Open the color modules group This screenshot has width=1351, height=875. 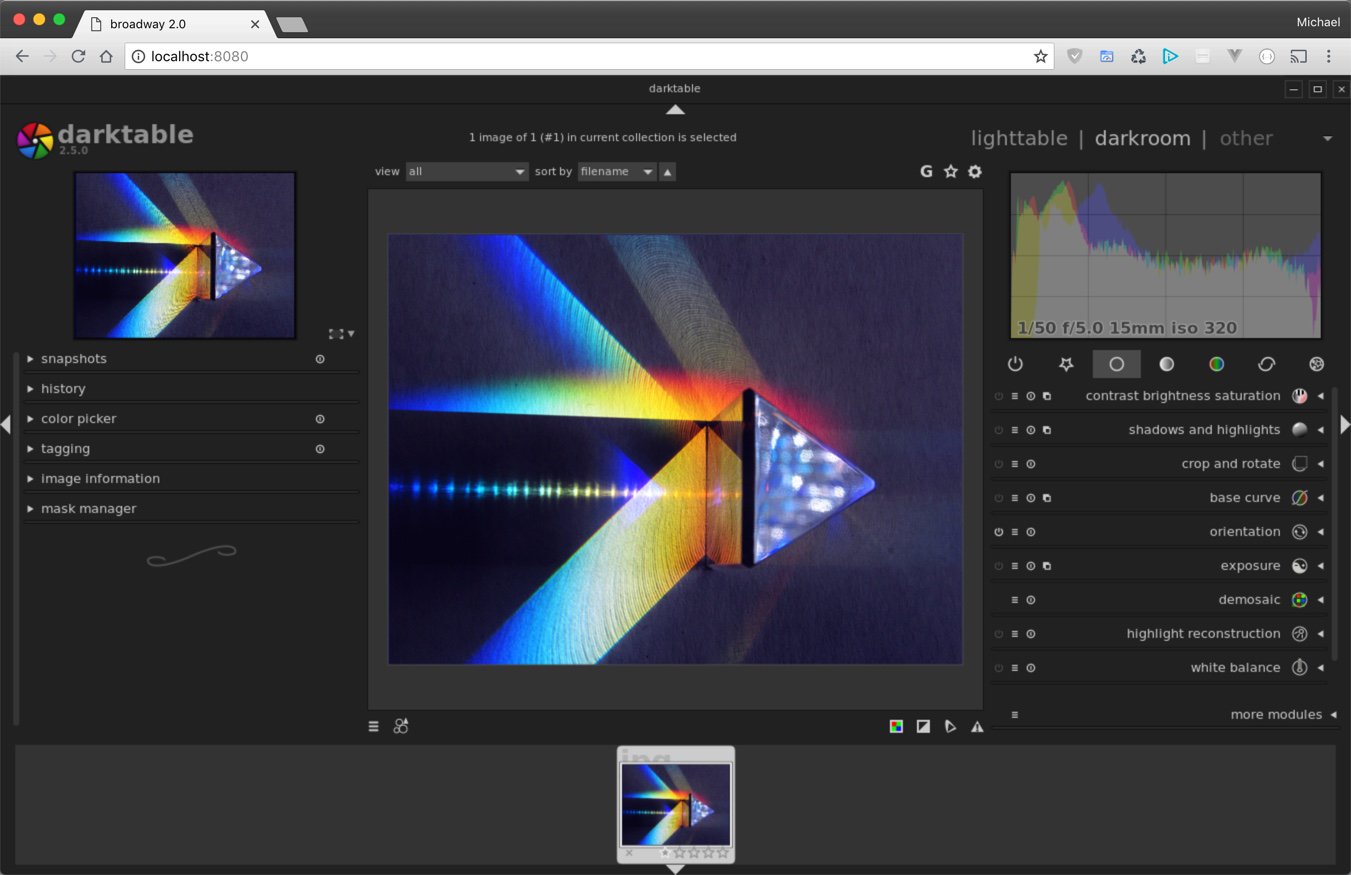[x=1216, y=364]
